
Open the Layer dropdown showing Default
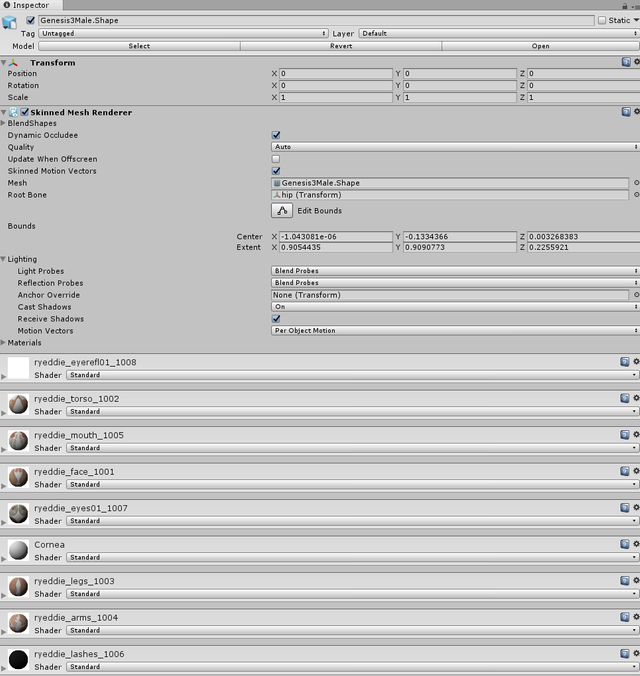(499, 33)
